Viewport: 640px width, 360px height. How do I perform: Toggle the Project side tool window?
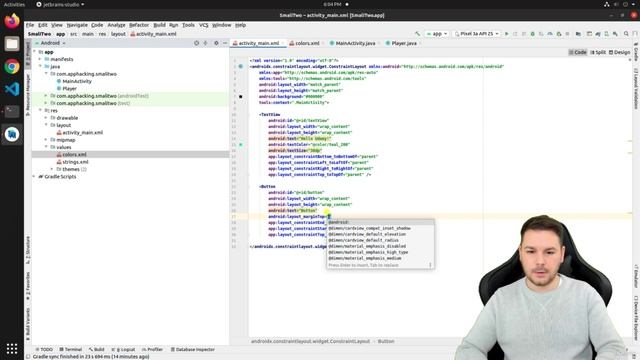[28, 53]
